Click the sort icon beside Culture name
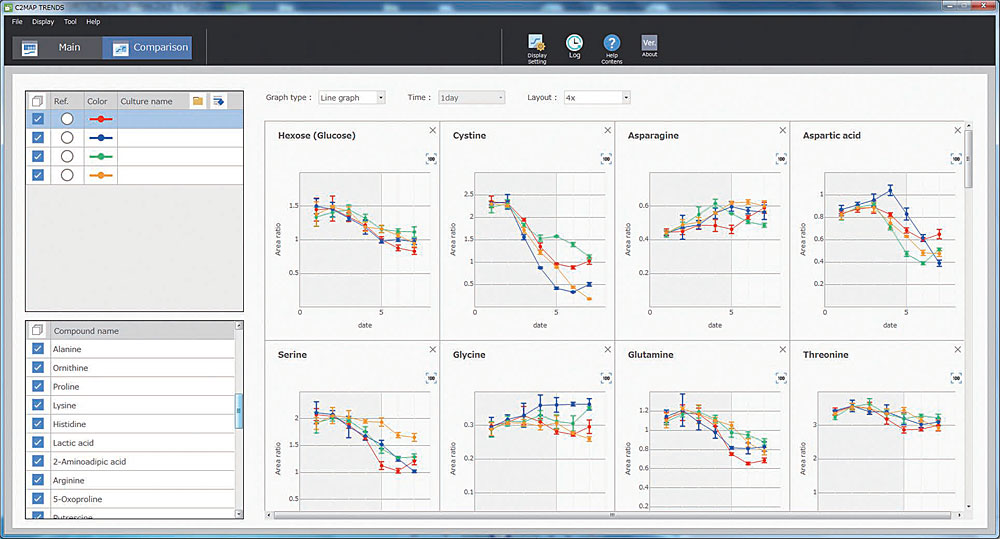 pos(217,101)
